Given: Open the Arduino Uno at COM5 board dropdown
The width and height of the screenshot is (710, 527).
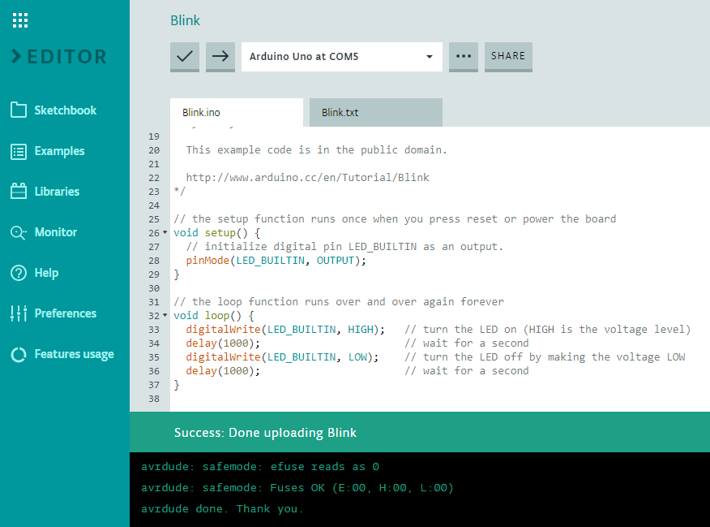Looking at the screenshot, I should click(x=341, y=57).
